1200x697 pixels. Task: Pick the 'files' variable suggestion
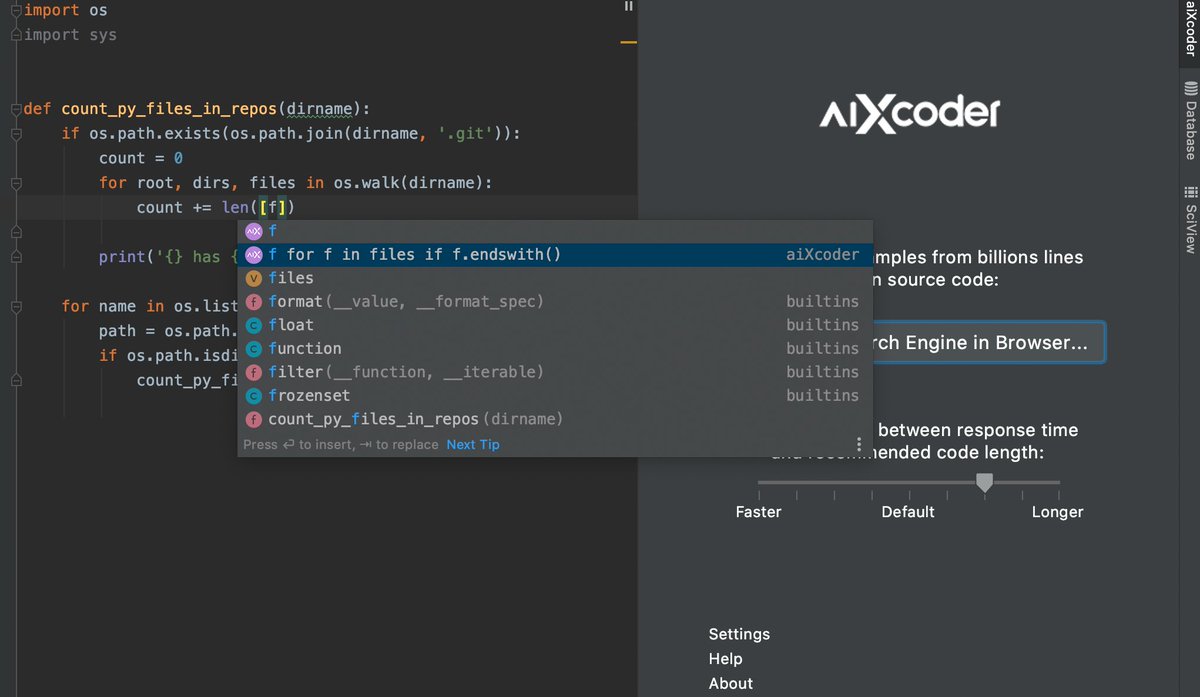[x=555, y=278]
